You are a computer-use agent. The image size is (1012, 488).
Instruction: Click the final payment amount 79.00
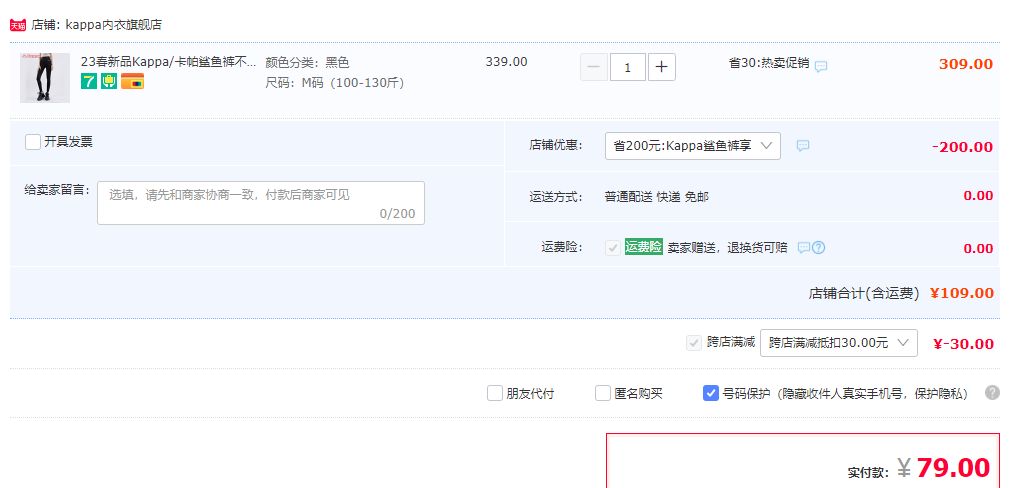tap(953, 467)
